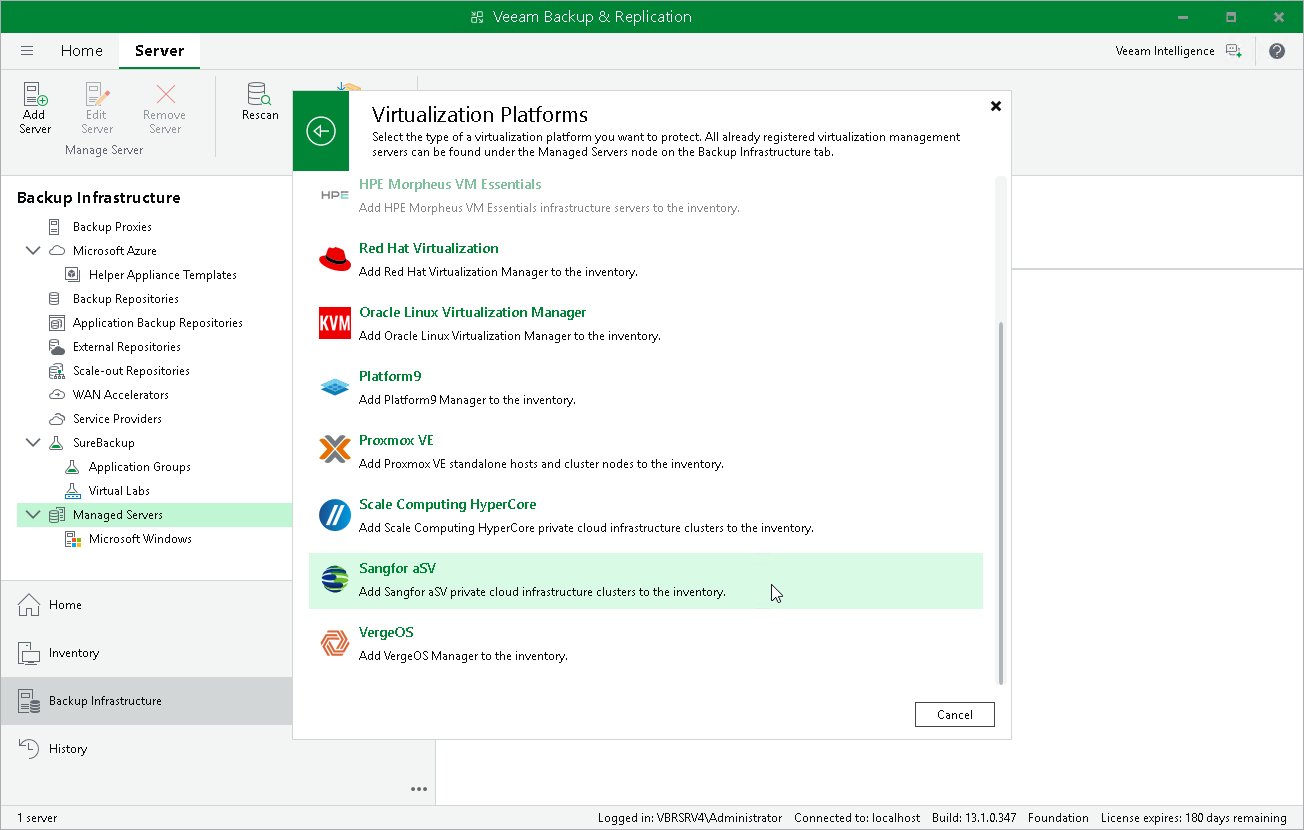
Task: Click the Platform9 stacked layers icon
Action: (335, 387)
